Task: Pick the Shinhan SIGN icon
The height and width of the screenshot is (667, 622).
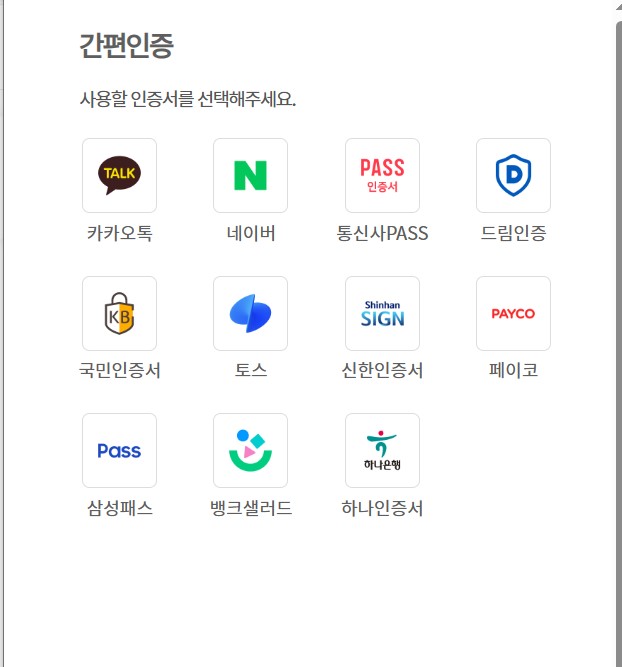Action: click(382, 314)
